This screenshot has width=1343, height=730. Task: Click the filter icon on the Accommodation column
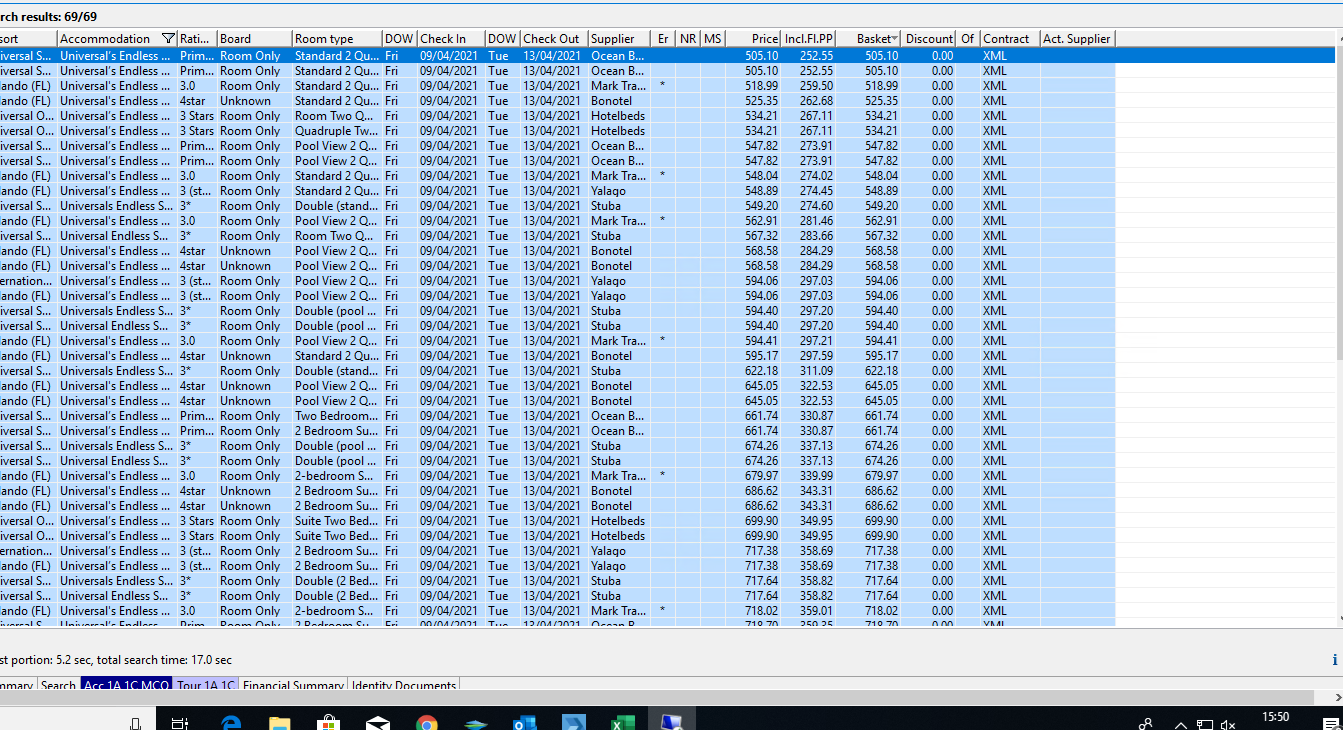pyautogui.click(x=168, y=39)
